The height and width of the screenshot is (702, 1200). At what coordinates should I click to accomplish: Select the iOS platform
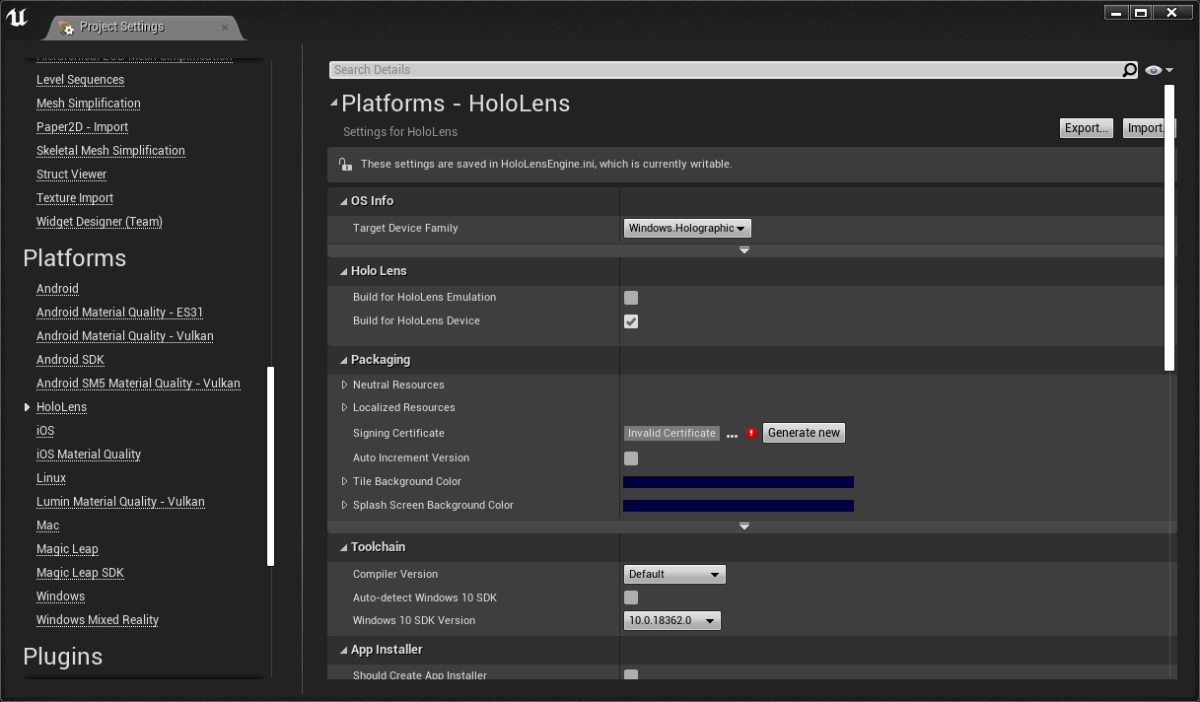(45, 431)
